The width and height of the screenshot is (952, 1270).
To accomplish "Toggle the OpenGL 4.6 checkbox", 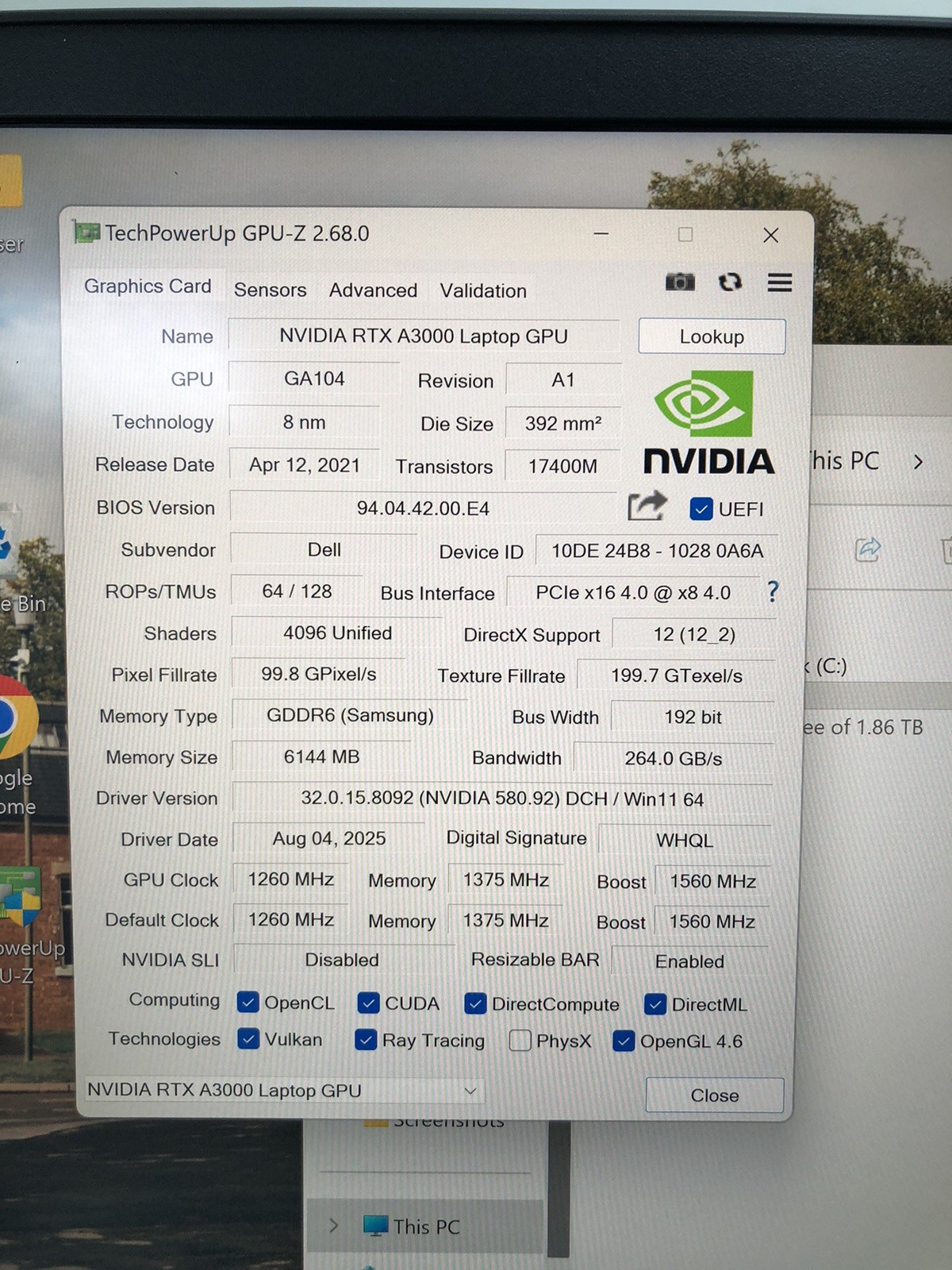I will (624, 1041).
